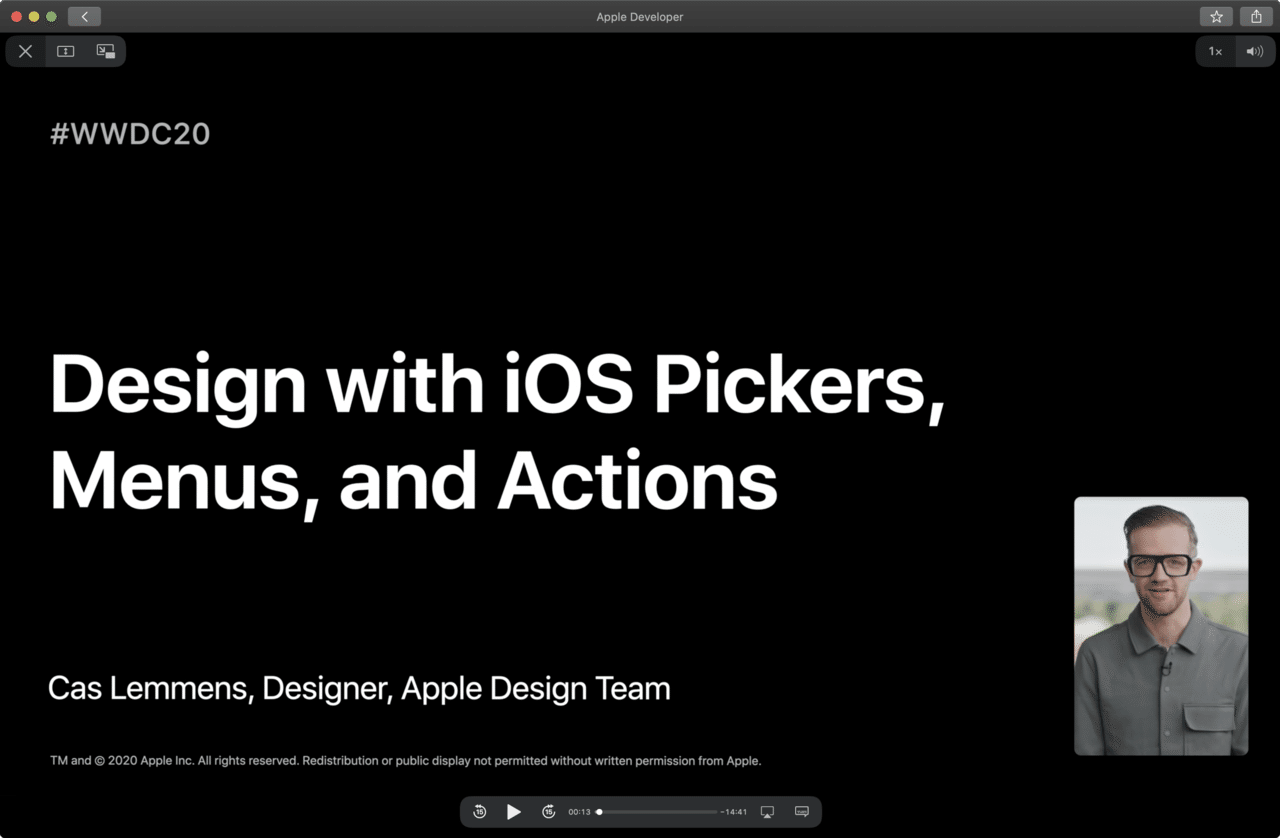Toggle the fit-to-window video mode

click(66, 51)
